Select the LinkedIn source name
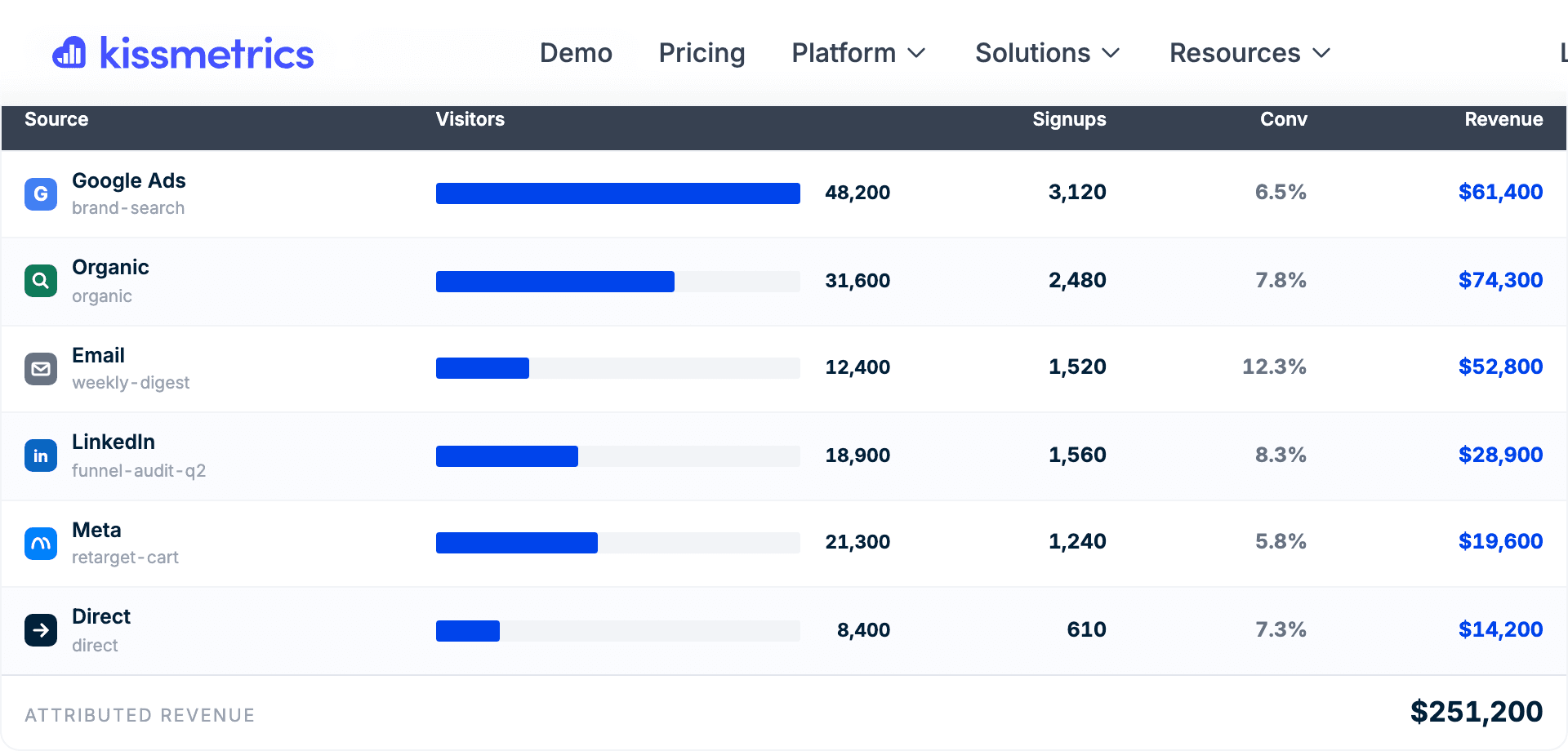1568x751 pixels. (x=114, y=442)
